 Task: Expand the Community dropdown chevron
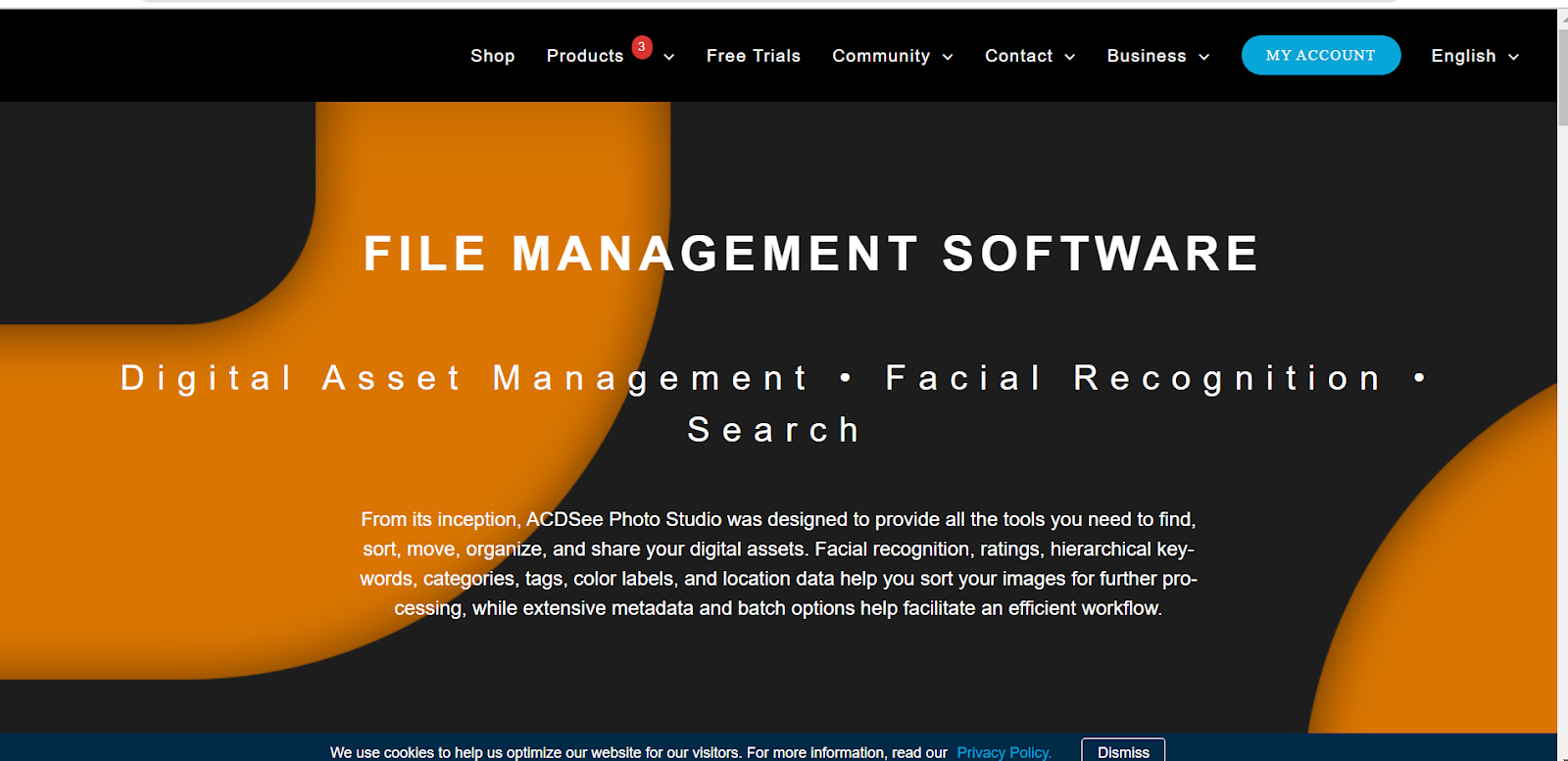pyautogui.click(x=948, y=57)
